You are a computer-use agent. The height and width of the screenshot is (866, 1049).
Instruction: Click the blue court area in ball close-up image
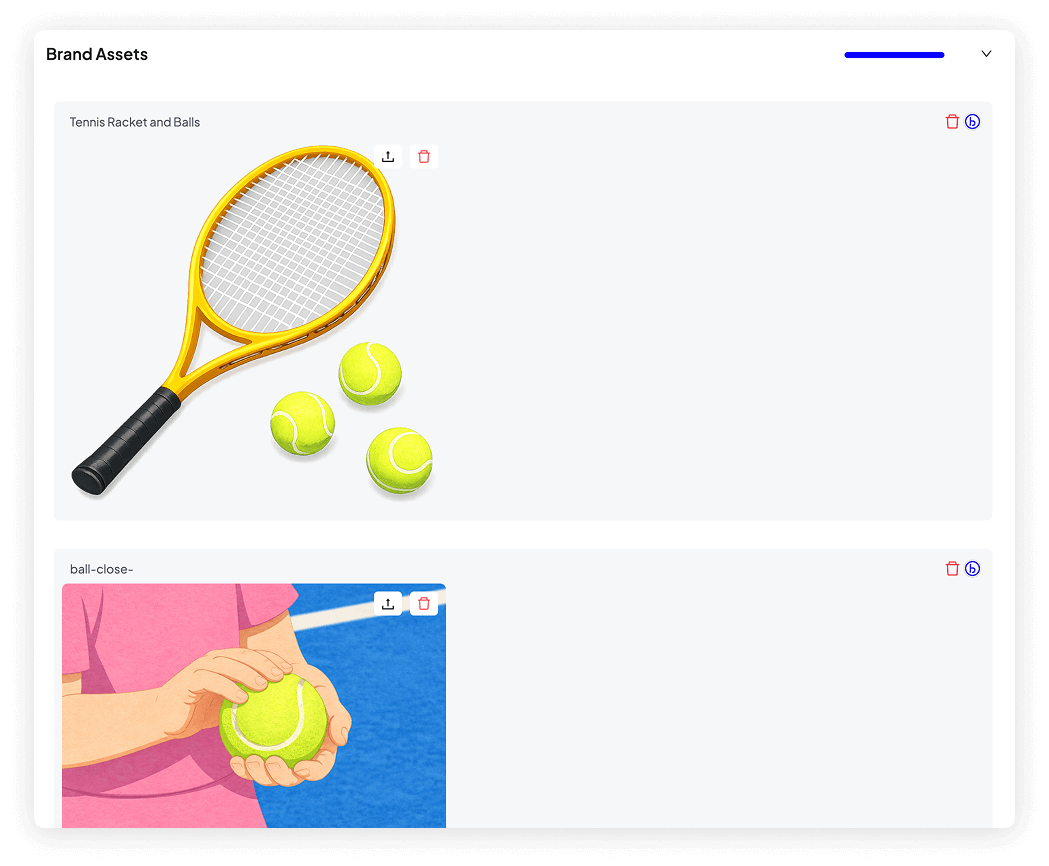[395, 723]
